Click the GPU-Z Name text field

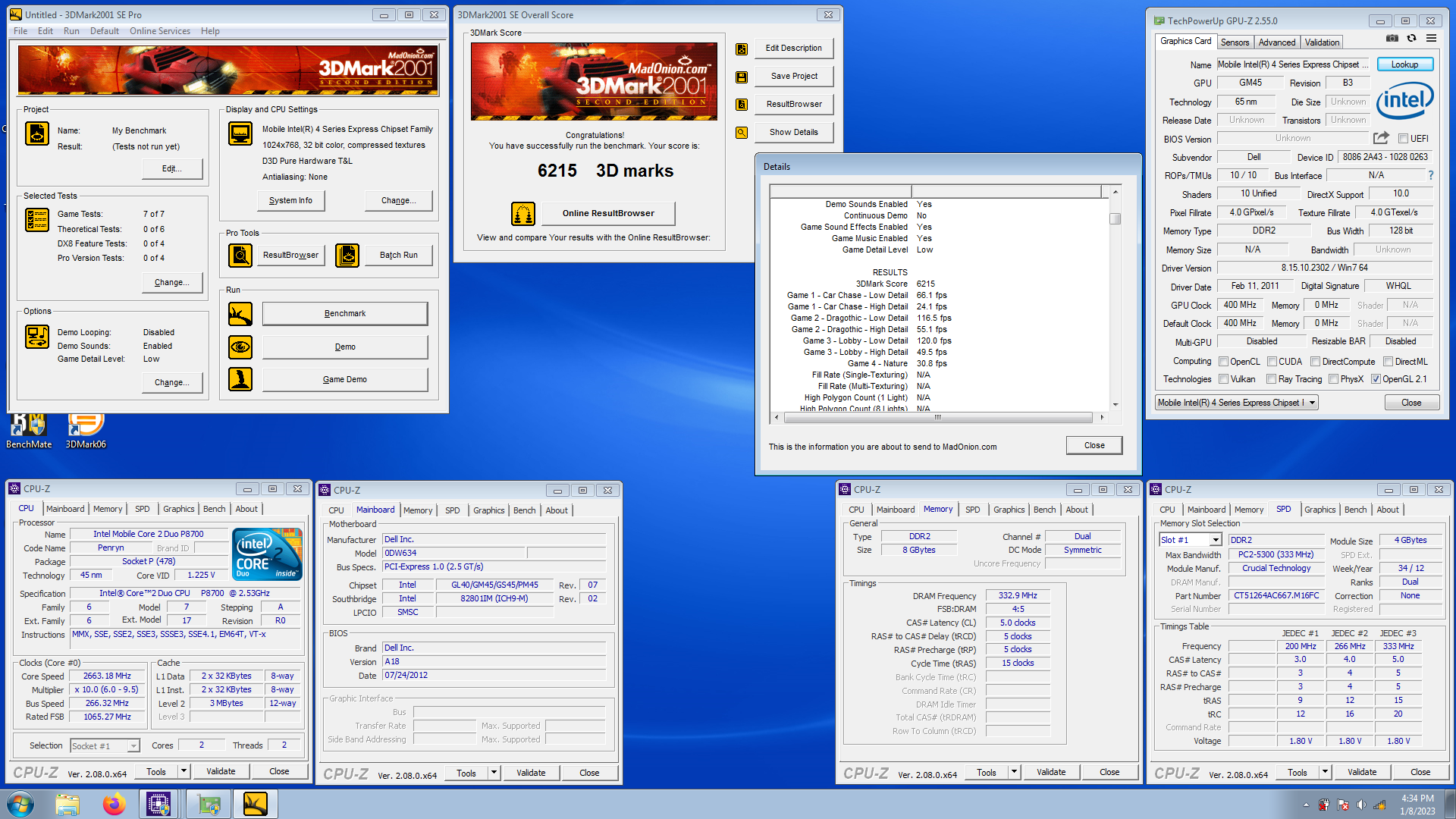(1293, 64)
